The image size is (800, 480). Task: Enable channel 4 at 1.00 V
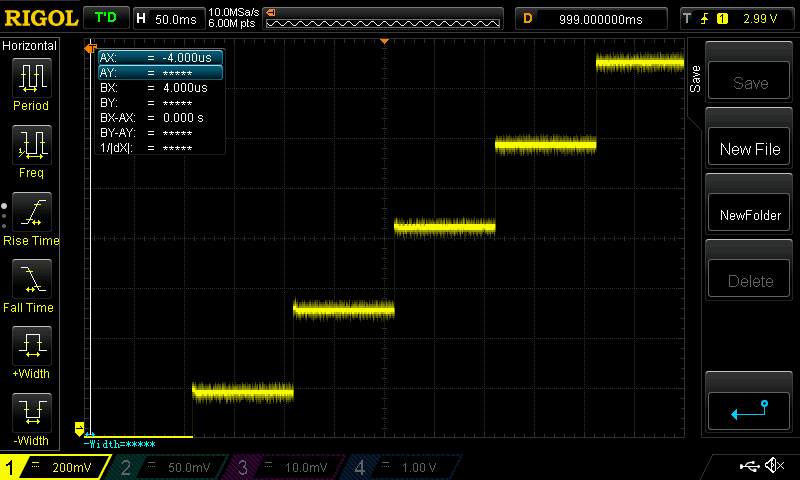(x=402, y=468)
